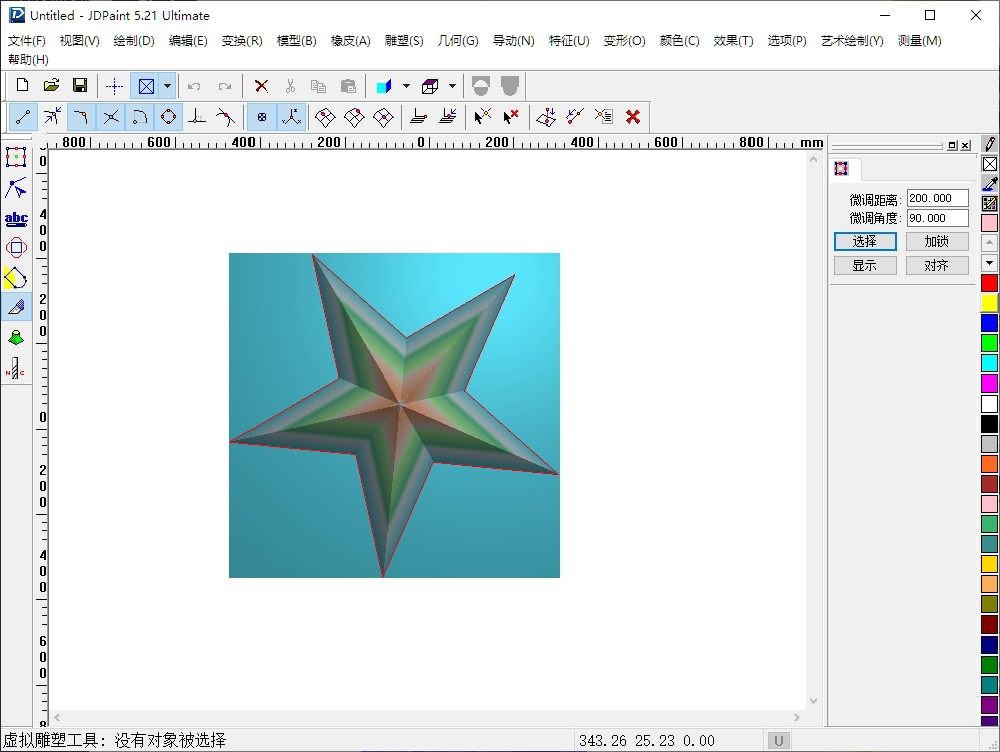Pick the eyedropper color picker icon
Screen dimensions: 1000x752
(x=989, y=183)
